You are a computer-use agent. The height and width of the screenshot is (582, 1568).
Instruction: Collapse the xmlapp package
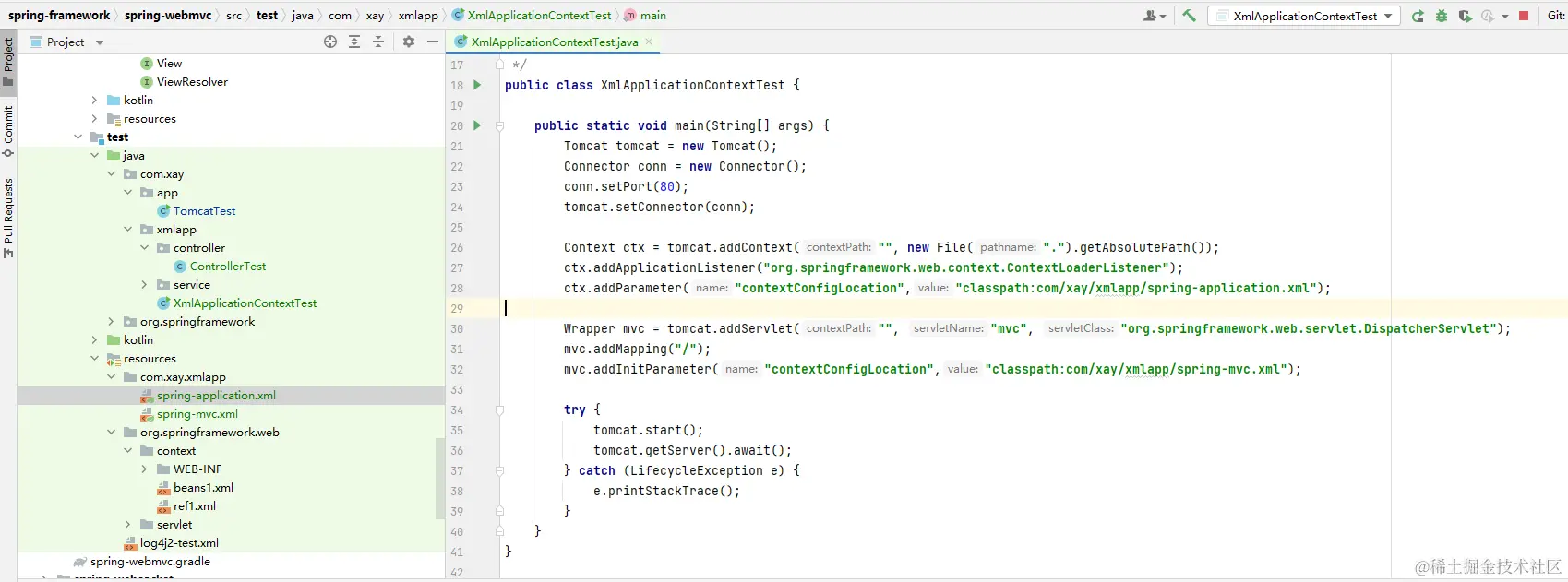click(127, 230)
